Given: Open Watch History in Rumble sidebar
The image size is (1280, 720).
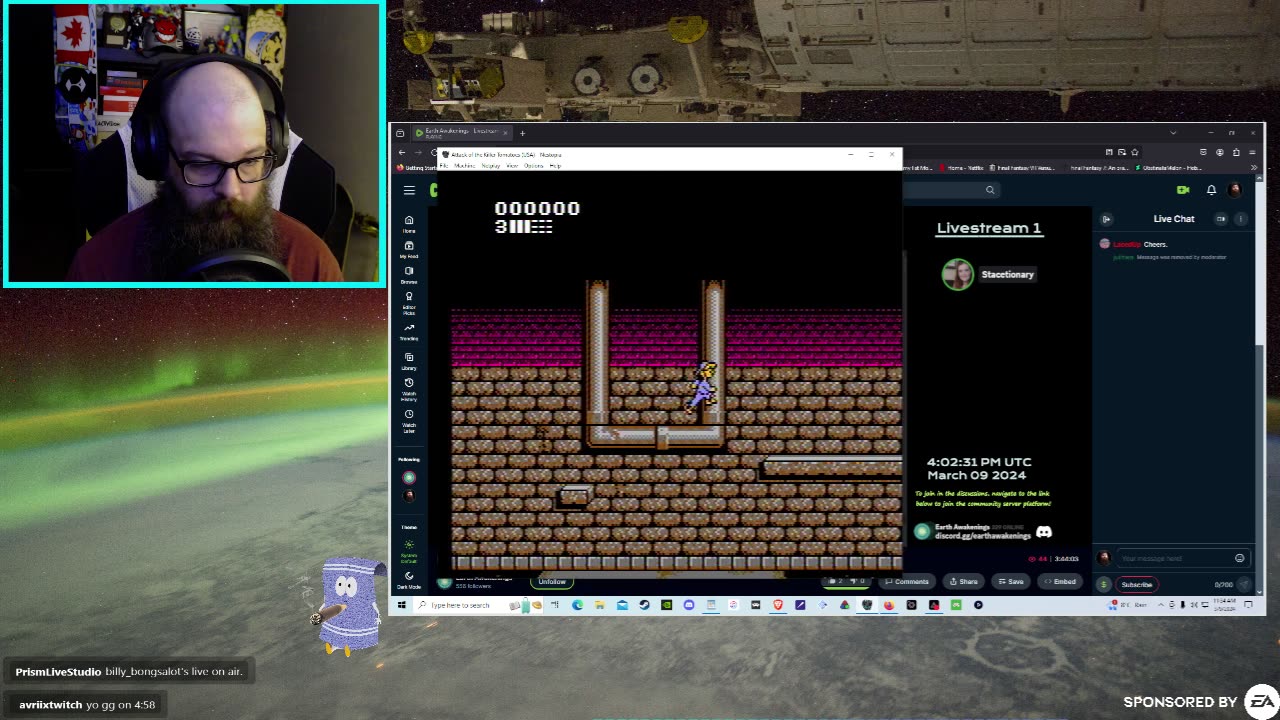Looking at the screenshot, I should point(409,390).
